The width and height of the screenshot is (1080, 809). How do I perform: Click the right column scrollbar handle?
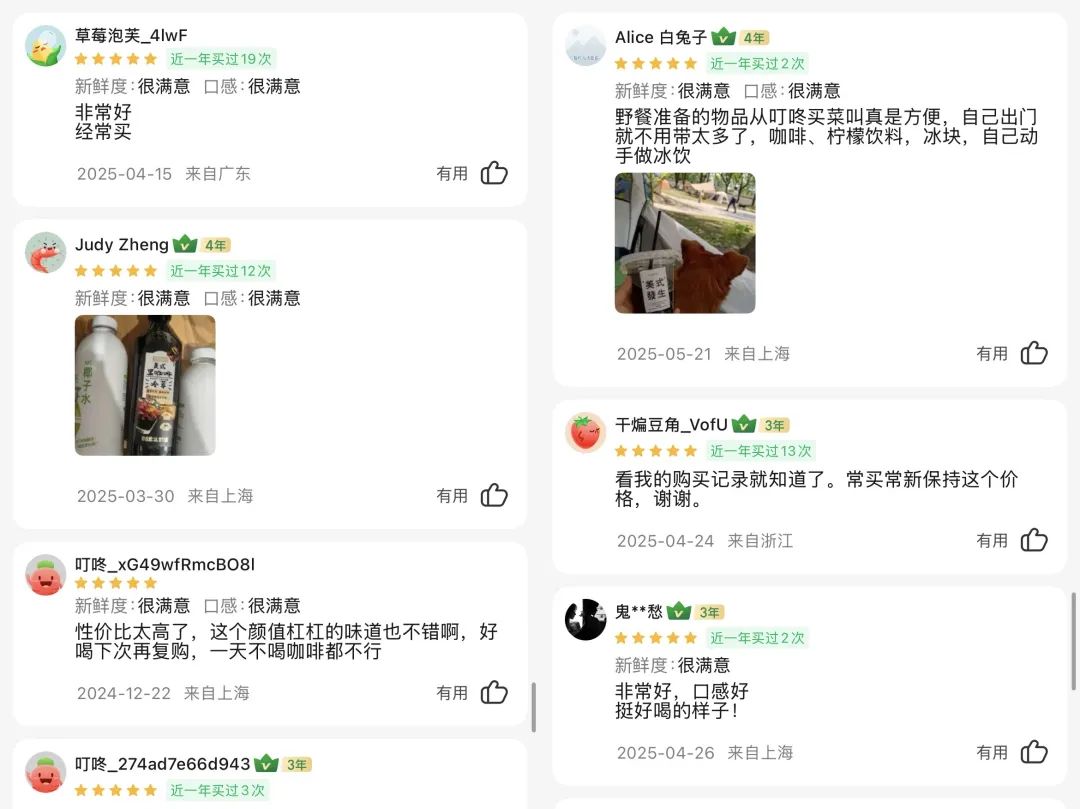(1073, 641)
